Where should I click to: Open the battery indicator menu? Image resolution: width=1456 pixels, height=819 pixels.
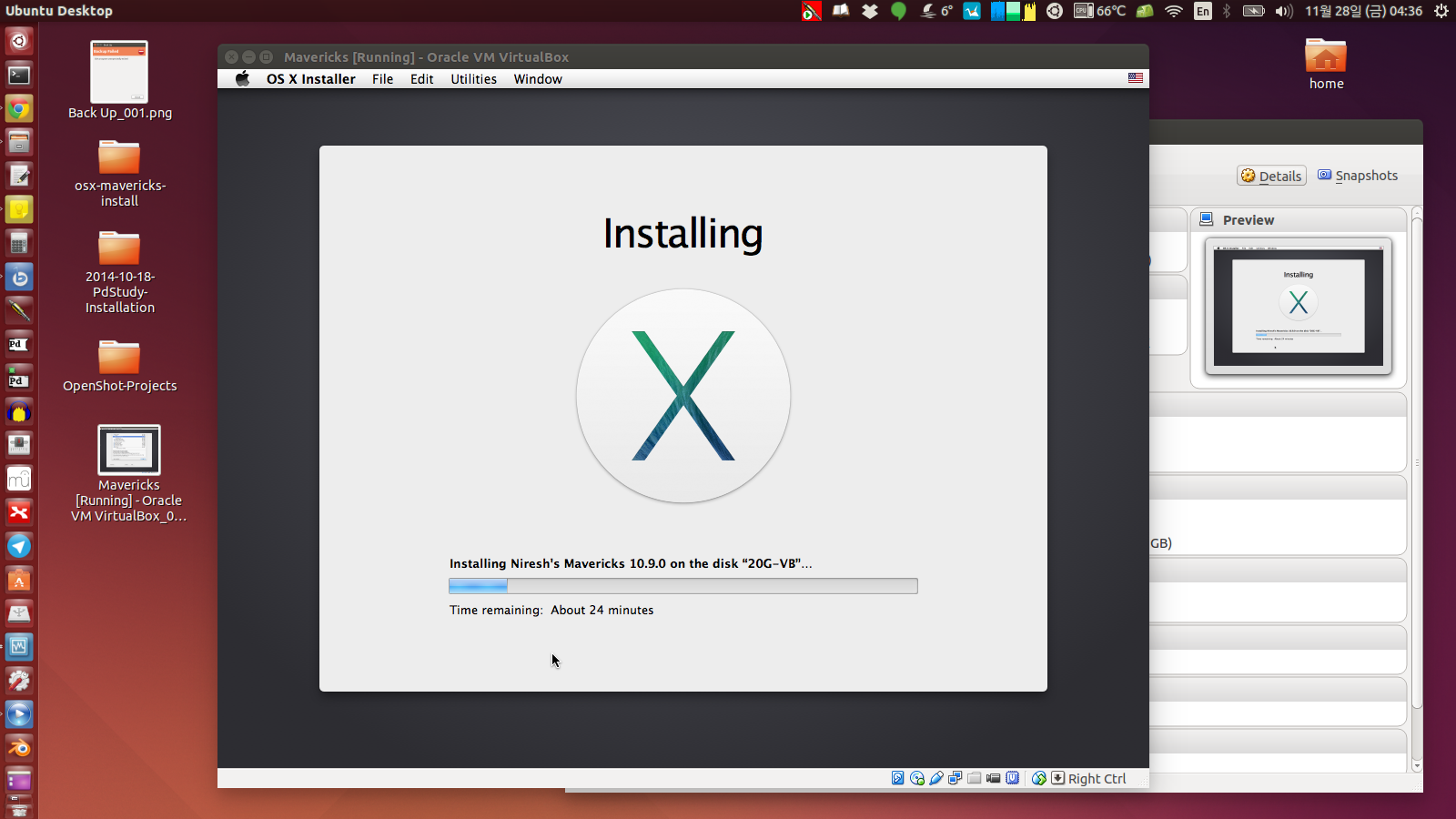pyautogui.click(x=1254, y=11)
